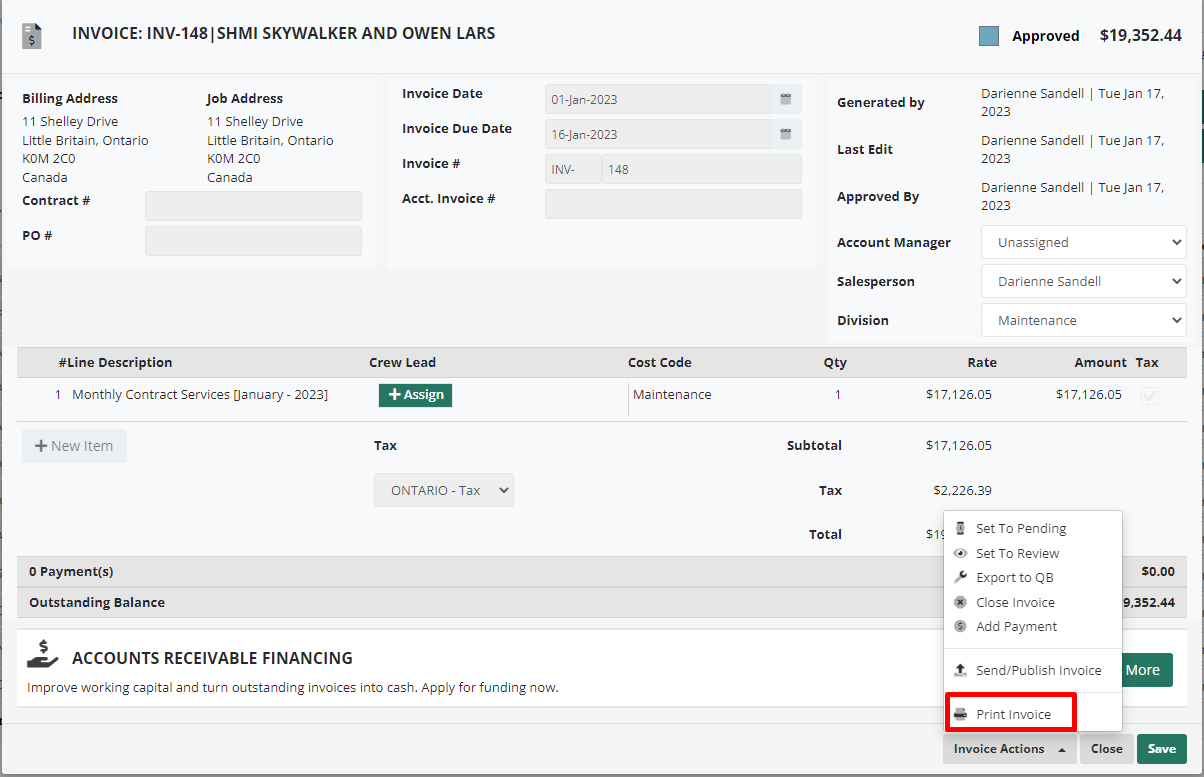Viewport: 1204px width, 777px height.
Task: Click the PO # input field
Action: pos(253,241)
